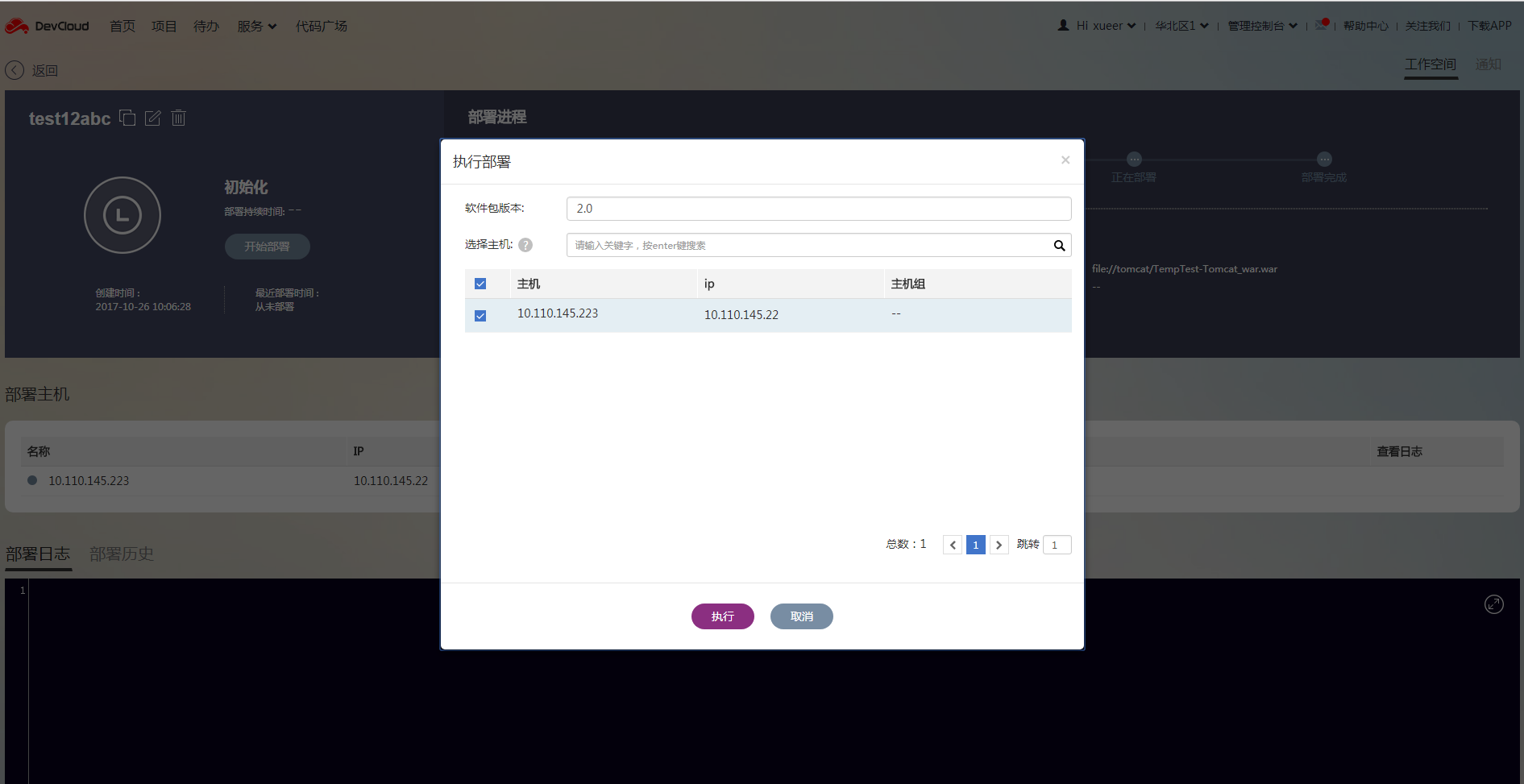Switch to the 部署历史 tab
The image size is (1524, 784).
coord(122,554)
